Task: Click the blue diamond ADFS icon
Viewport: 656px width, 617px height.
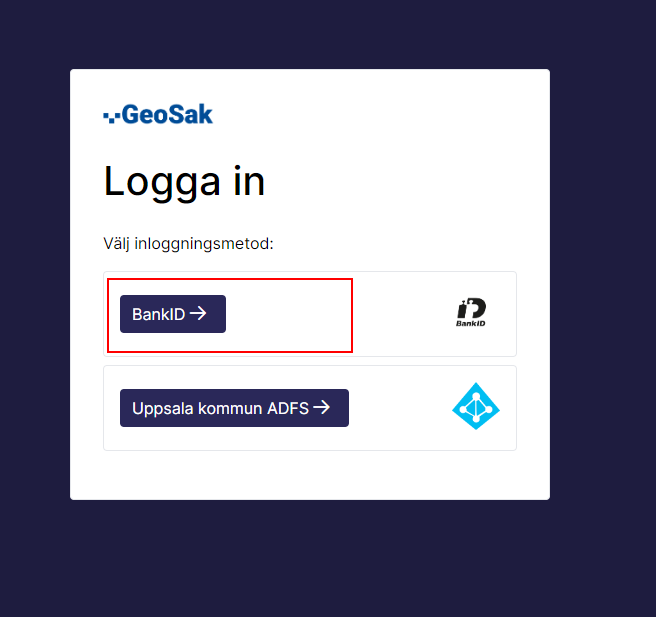Action: point(475,407)
